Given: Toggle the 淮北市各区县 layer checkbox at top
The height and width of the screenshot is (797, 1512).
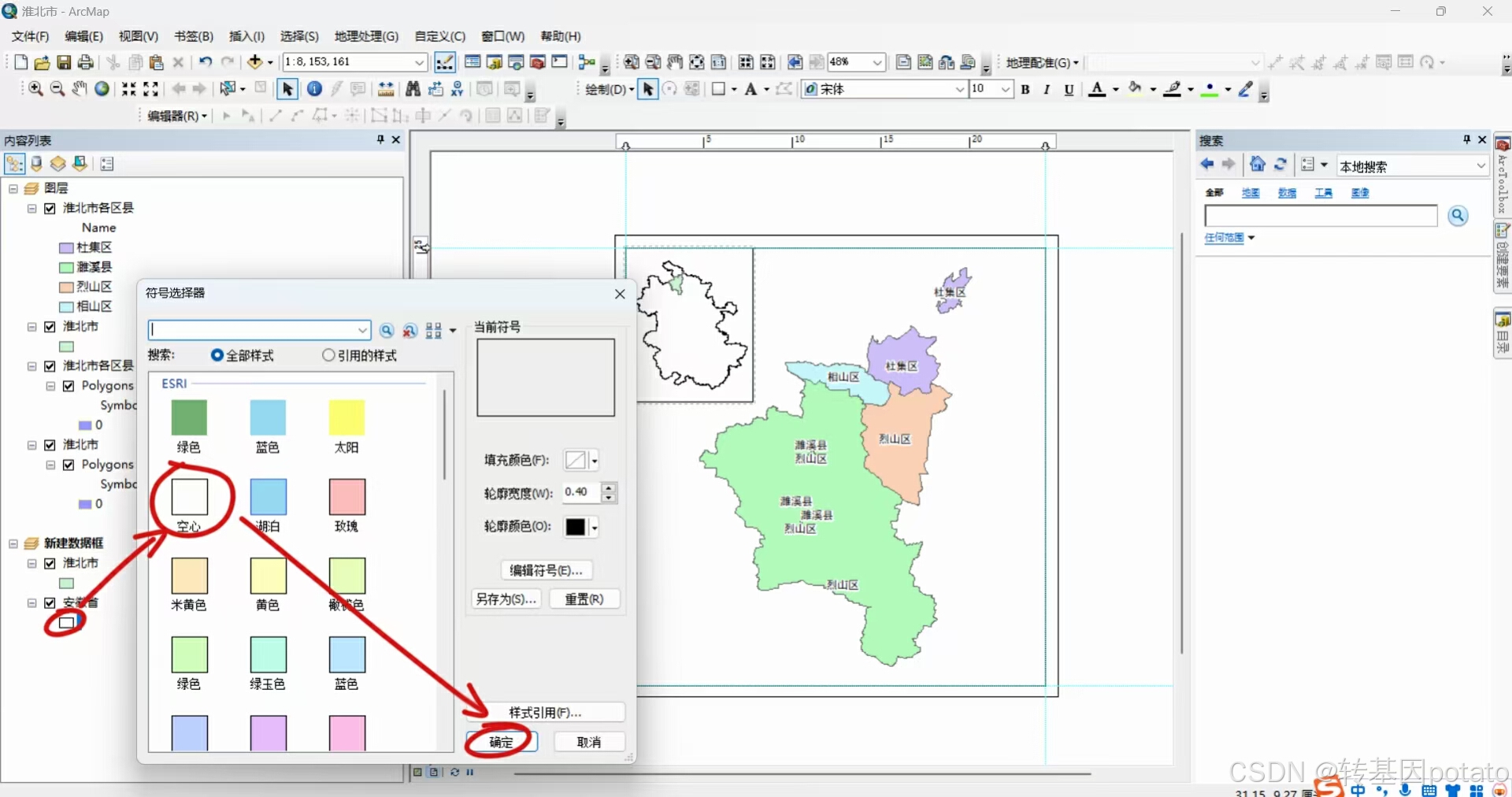Looking at the screenshot, I should click(50, 209).
